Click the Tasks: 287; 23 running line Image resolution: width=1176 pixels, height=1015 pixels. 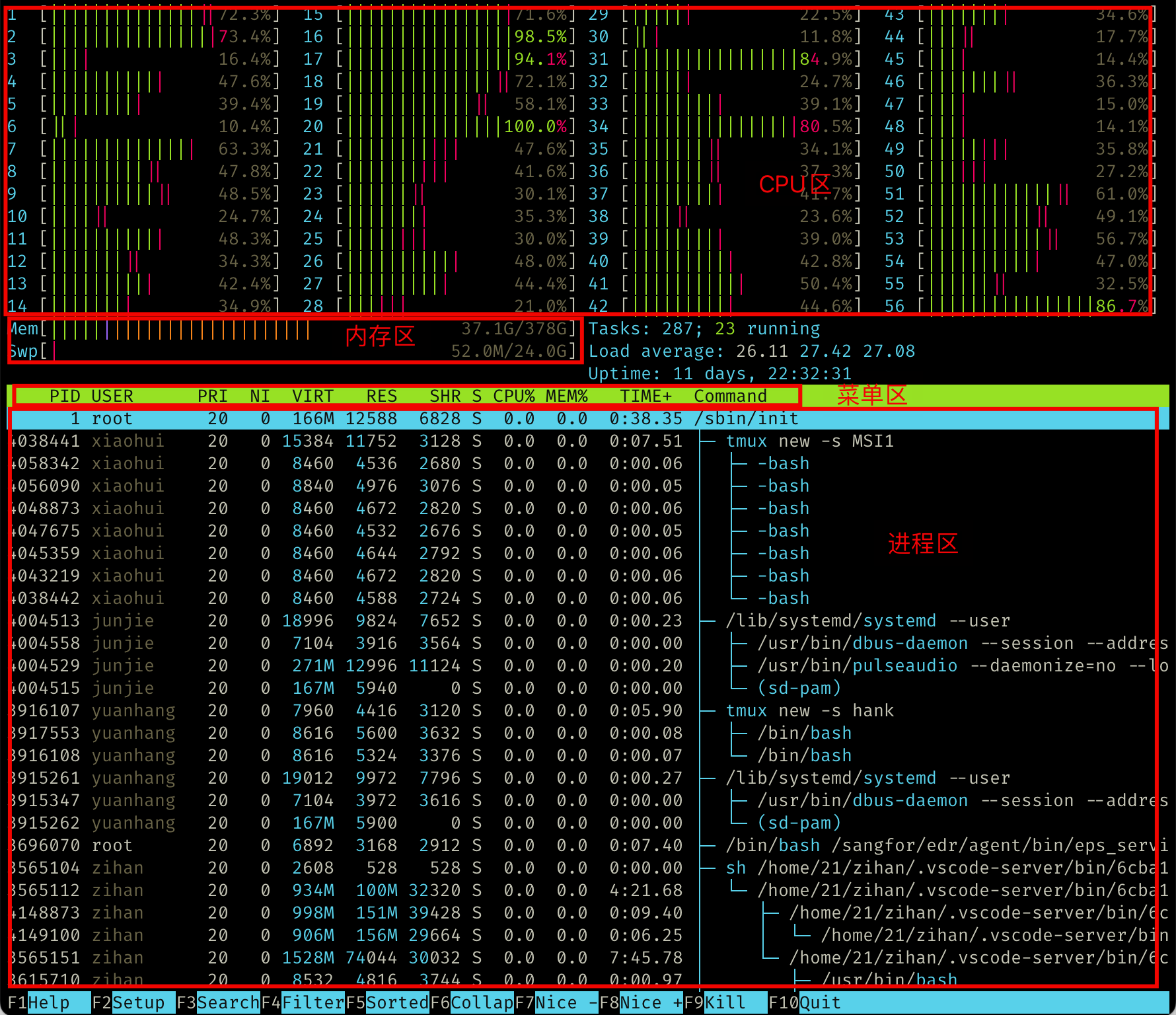coord(704,328)
